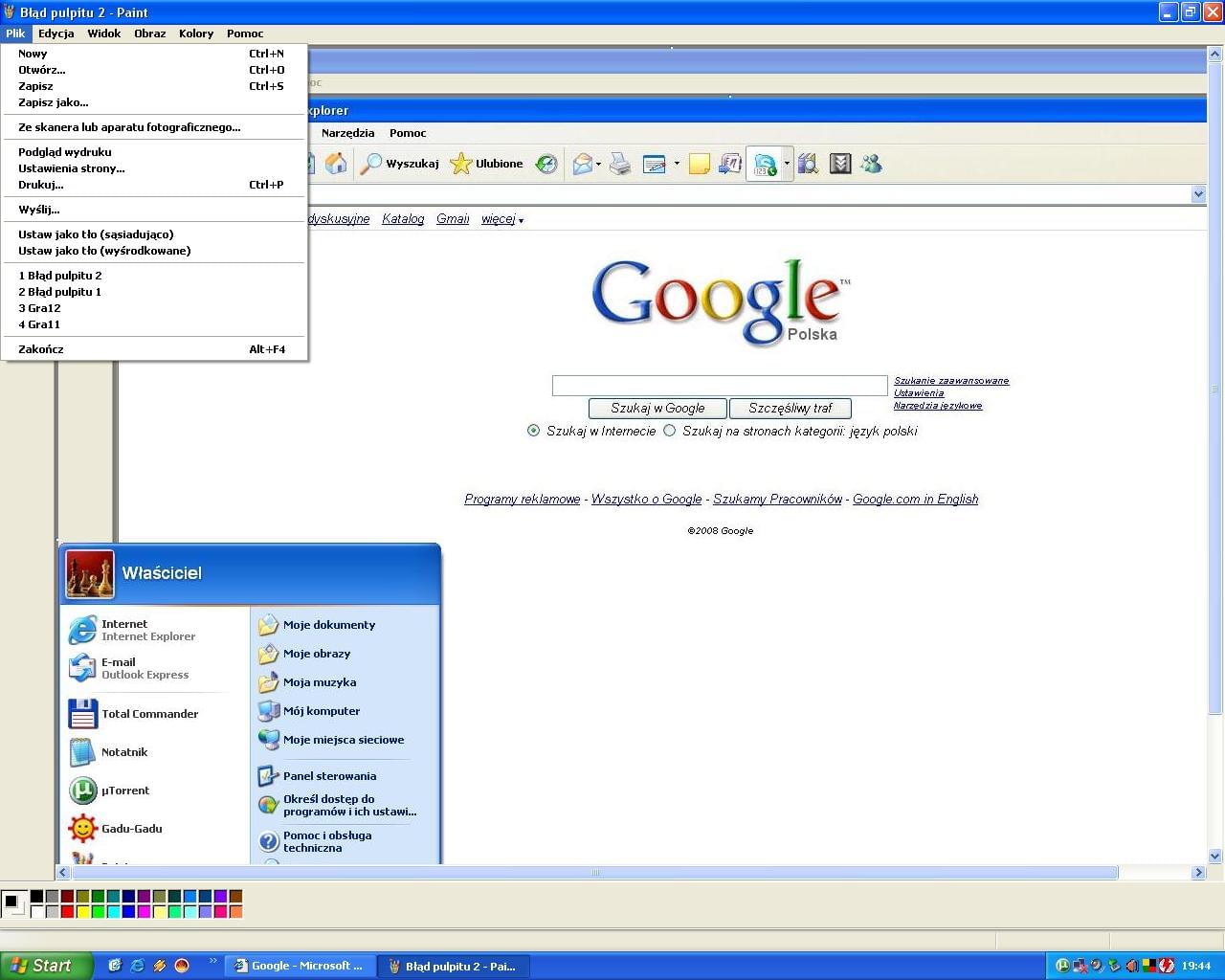Choose Ustaw jako tło (wyśrodkowane) from the menu
1225x980 pixels.
153,251
